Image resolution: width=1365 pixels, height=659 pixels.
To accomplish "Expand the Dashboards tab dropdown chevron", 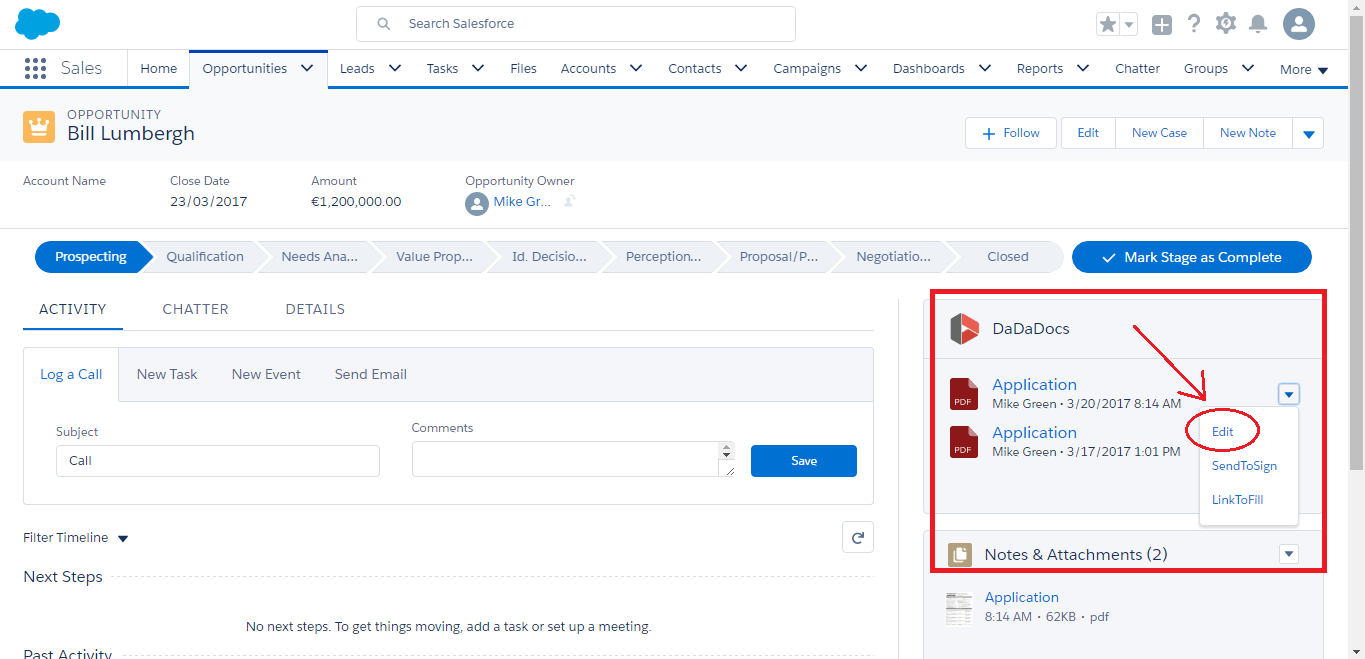I will pos(985,68).
